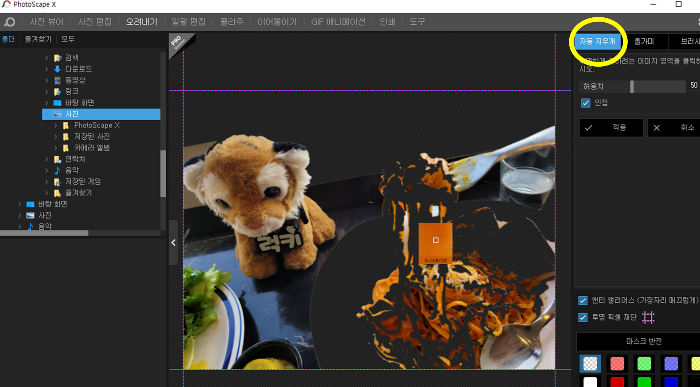The image size is (700, 387).
Task: Select the solid white background swatch
Action: coord(590,382)
